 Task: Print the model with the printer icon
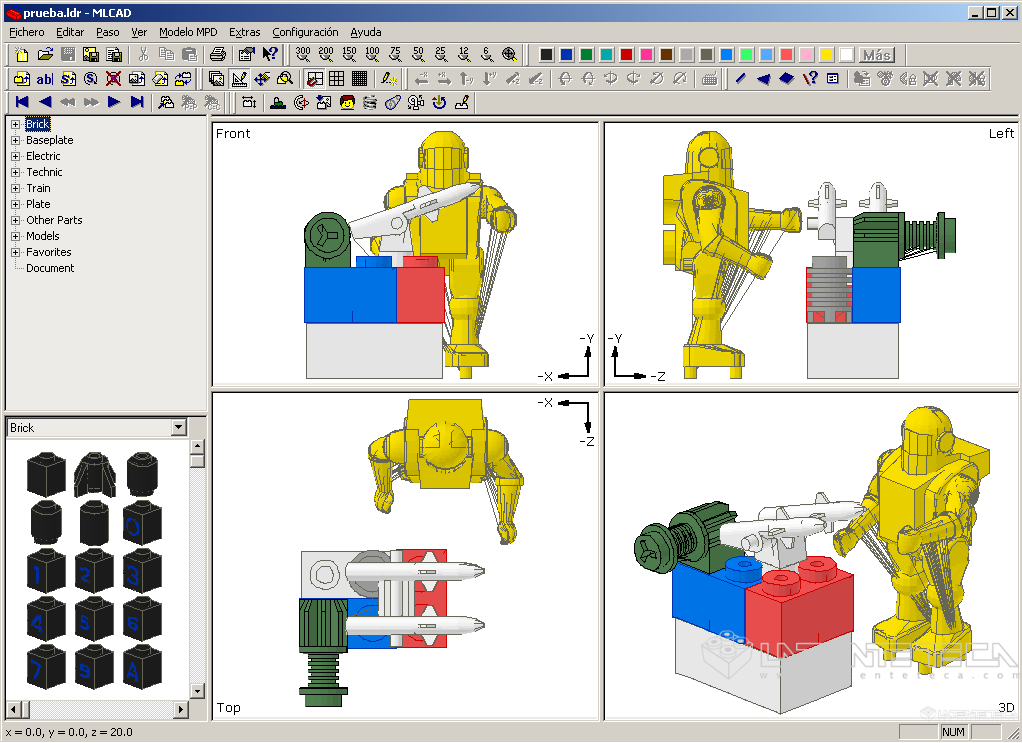[218, 55]
